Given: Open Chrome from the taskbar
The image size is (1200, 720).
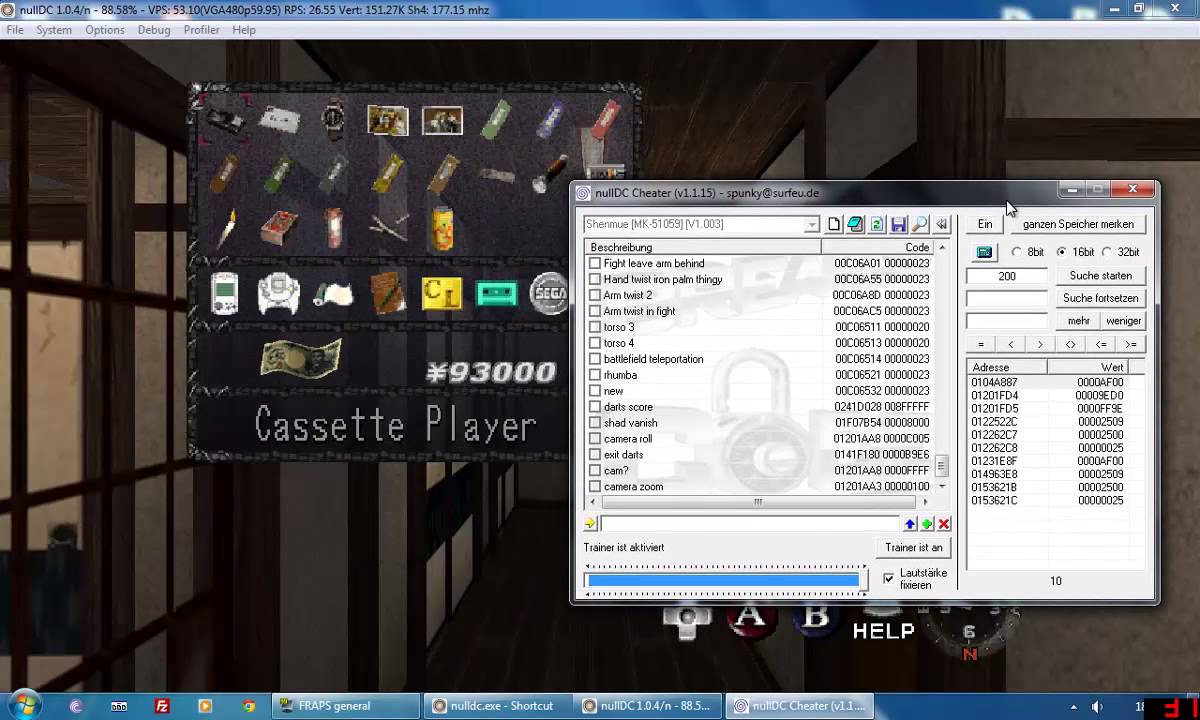Looking at the screenshot, I should 249,706.
